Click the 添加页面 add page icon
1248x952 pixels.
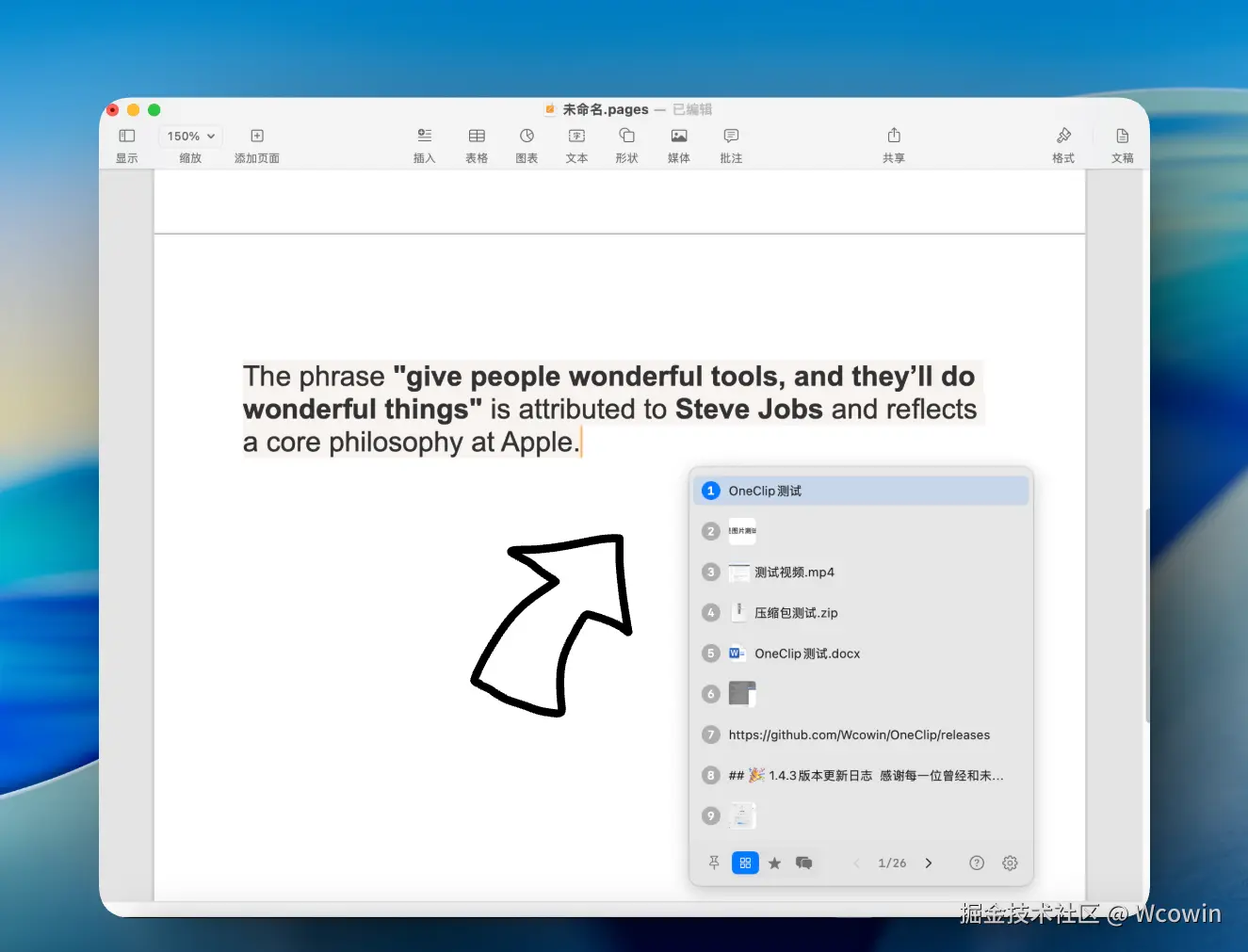click(257, 136)
